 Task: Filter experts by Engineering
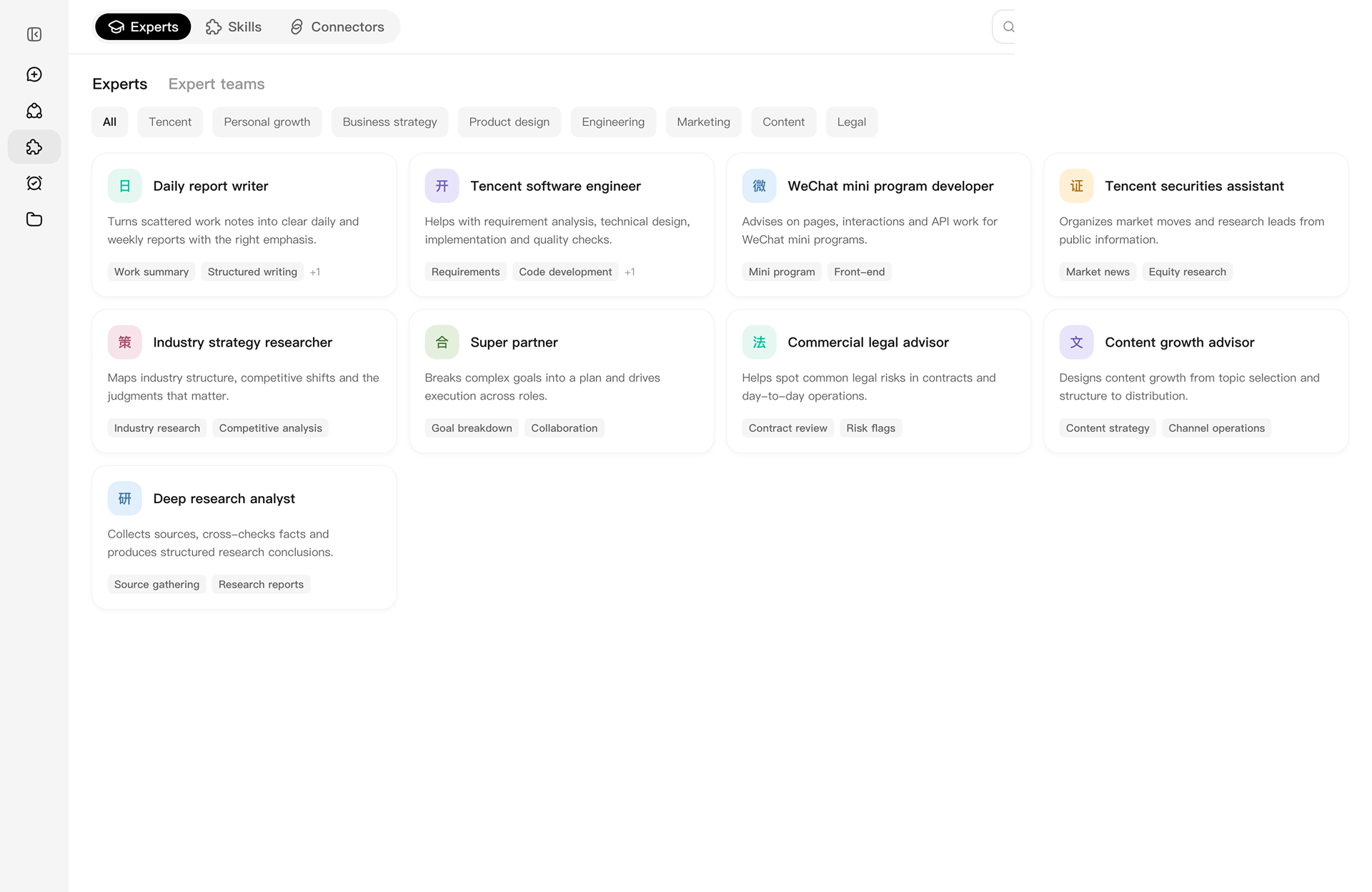[x=613, y=122]
